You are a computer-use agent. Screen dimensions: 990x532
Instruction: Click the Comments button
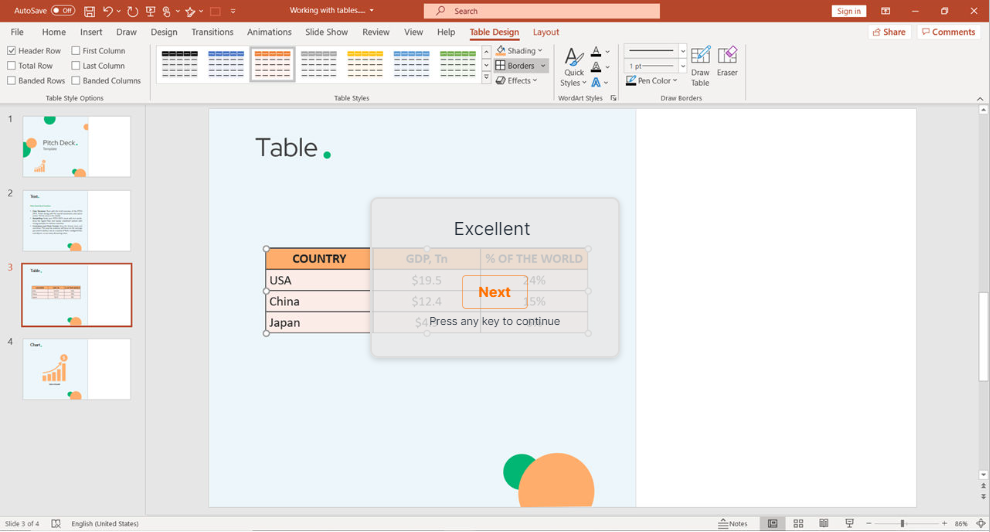(949, 32)
